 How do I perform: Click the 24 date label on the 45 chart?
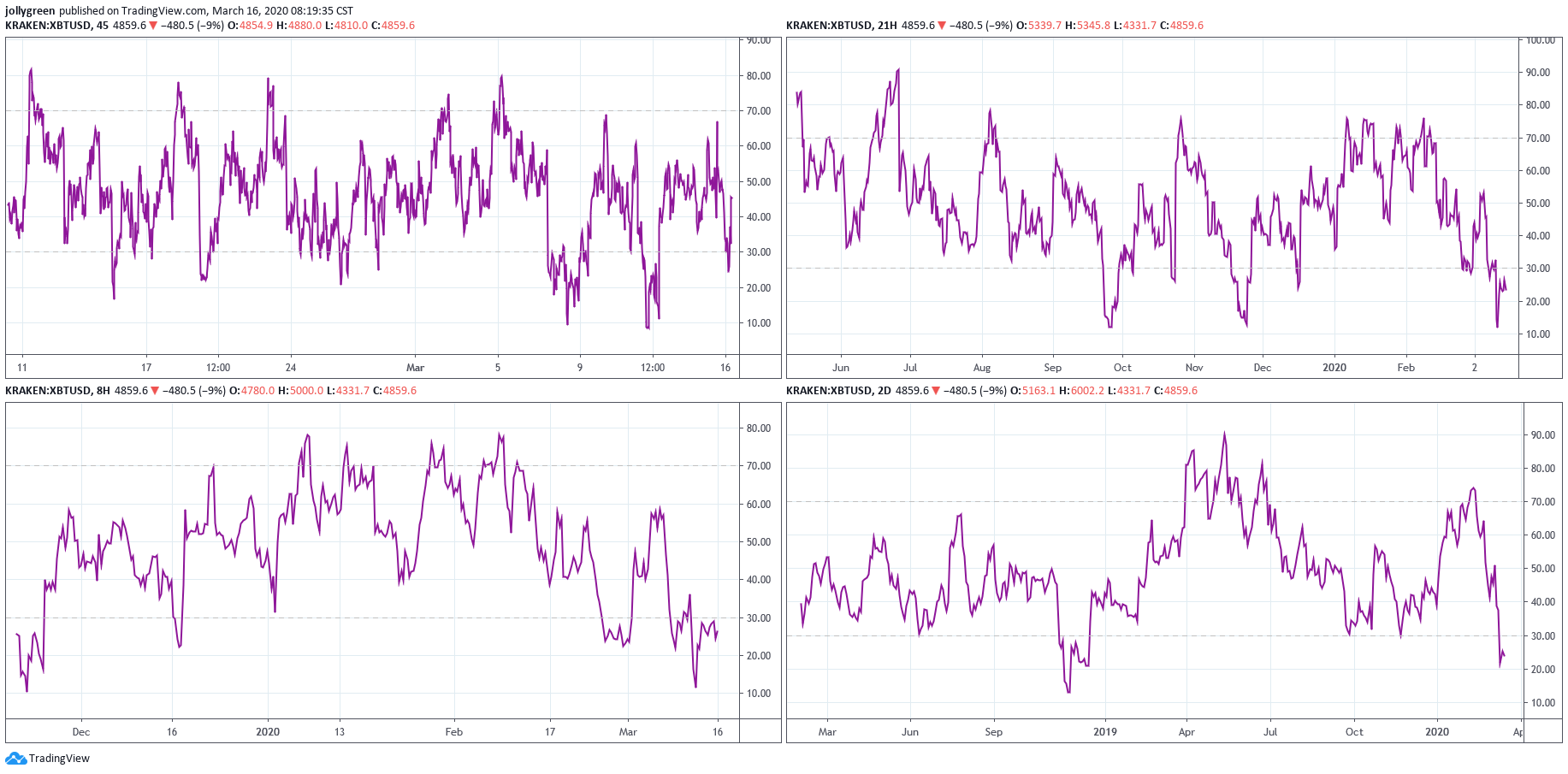pos(291,368)
